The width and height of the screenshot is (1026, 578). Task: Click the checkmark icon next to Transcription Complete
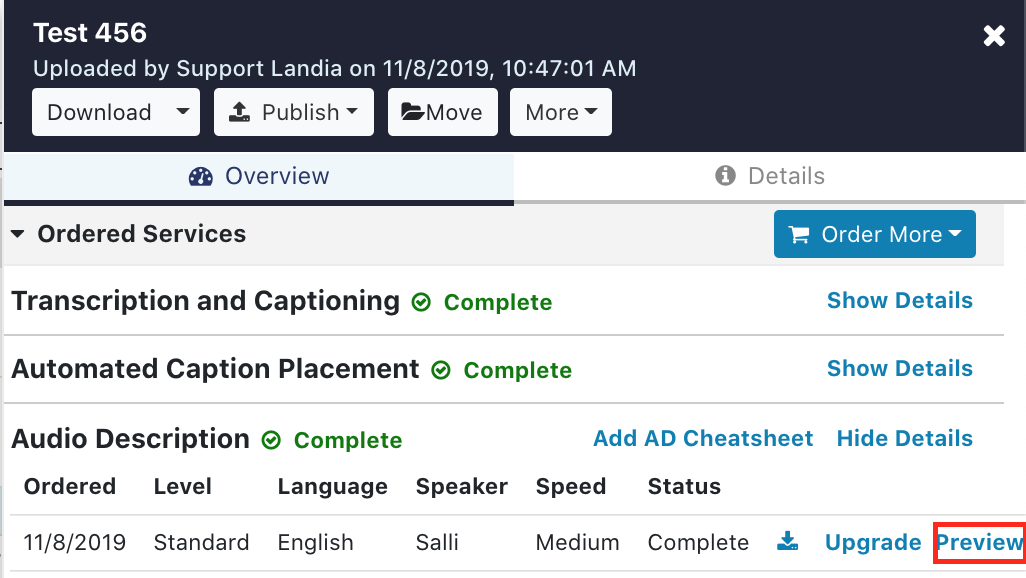(x=421, y=302)
